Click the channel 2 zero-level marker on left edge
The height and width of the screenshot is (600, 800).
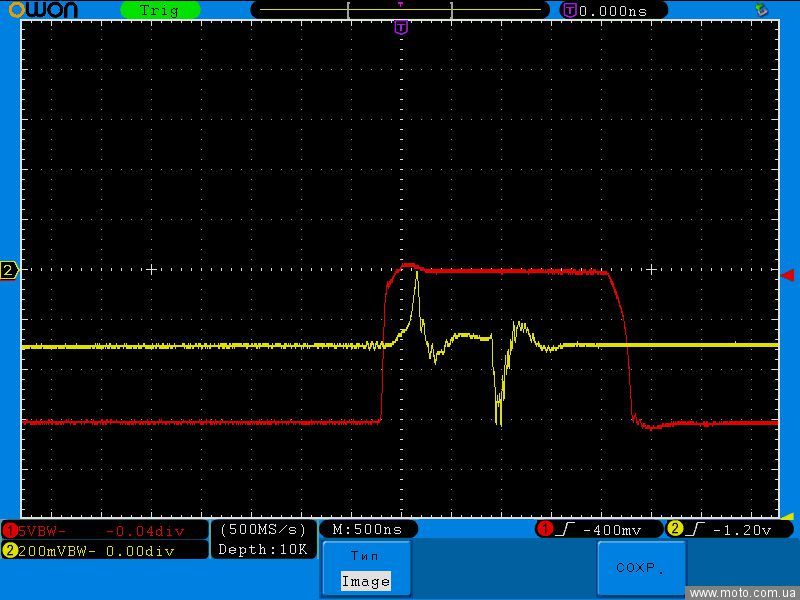(x=9, y=270)
